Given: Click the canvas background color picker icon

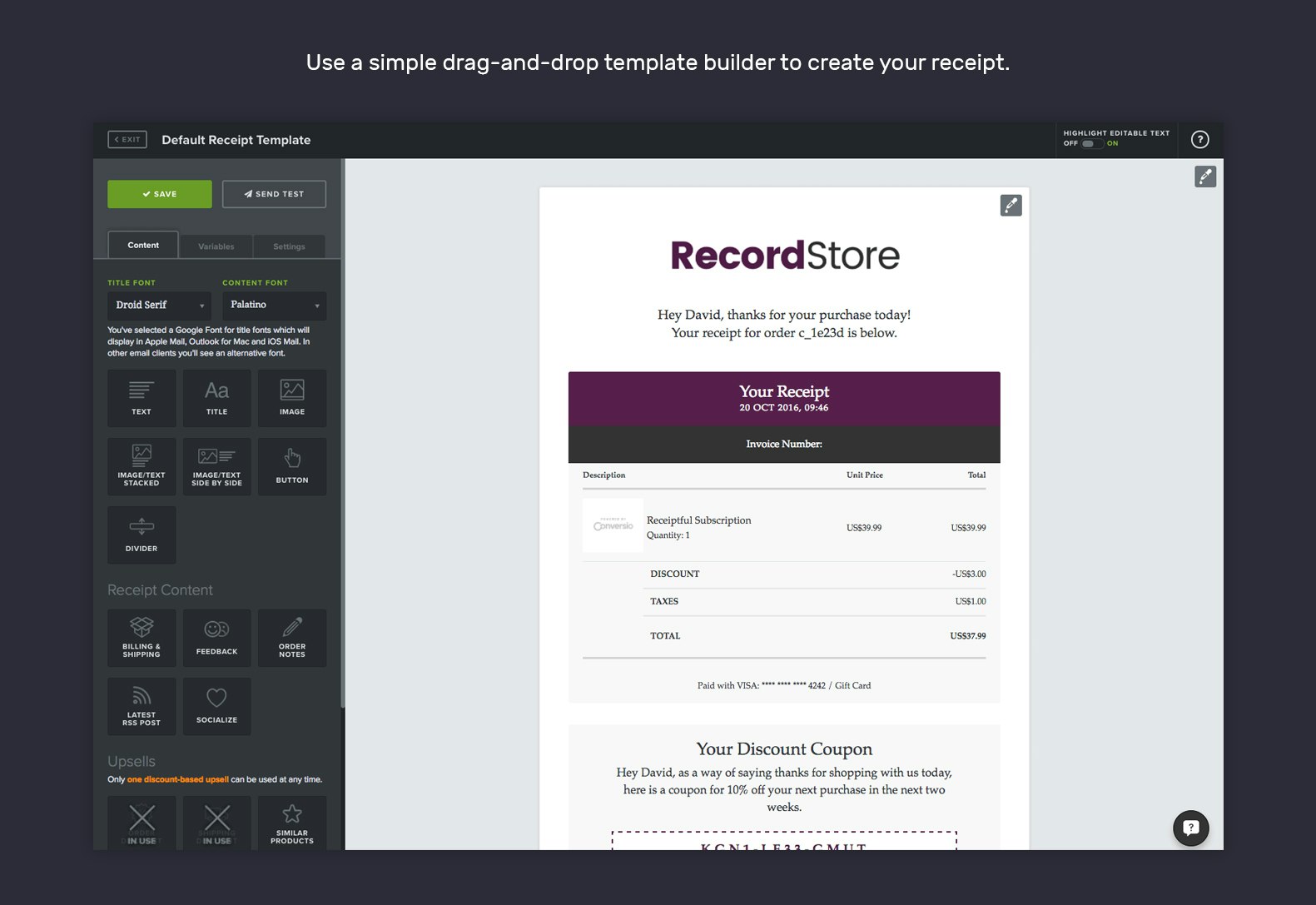Looking at the screenshot, I should (x=1205, y=177).
